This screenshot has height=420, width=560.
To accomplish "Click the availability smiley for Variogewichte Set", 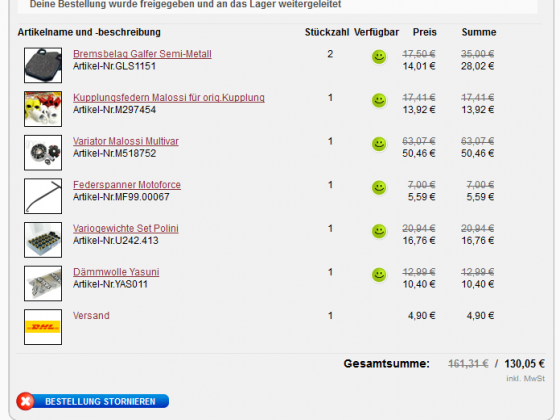I will tap(379, 231).
